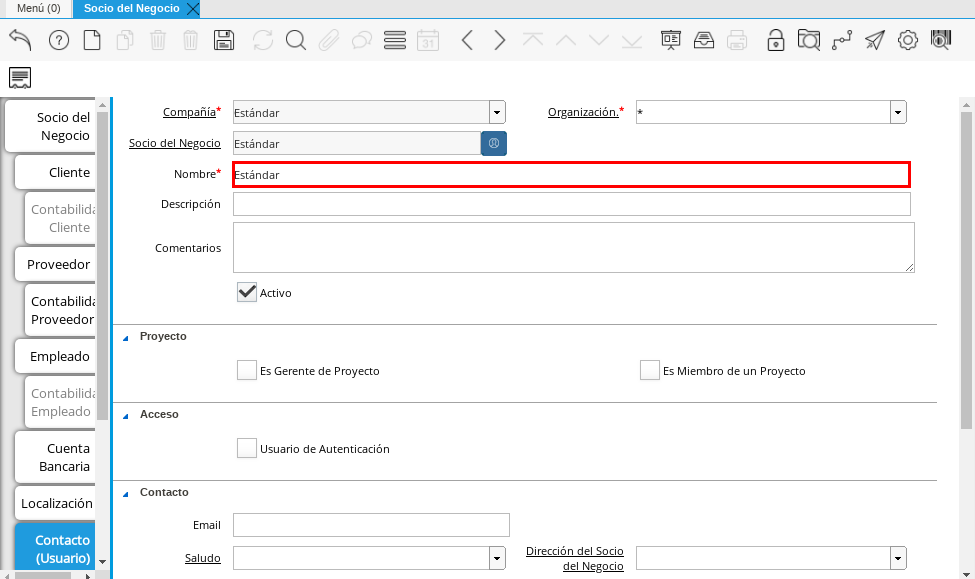Image resolution: width=975 pixels, height=579 pixels.
Task: Click into the Descripción text field
Action: [x=571, y=204]
